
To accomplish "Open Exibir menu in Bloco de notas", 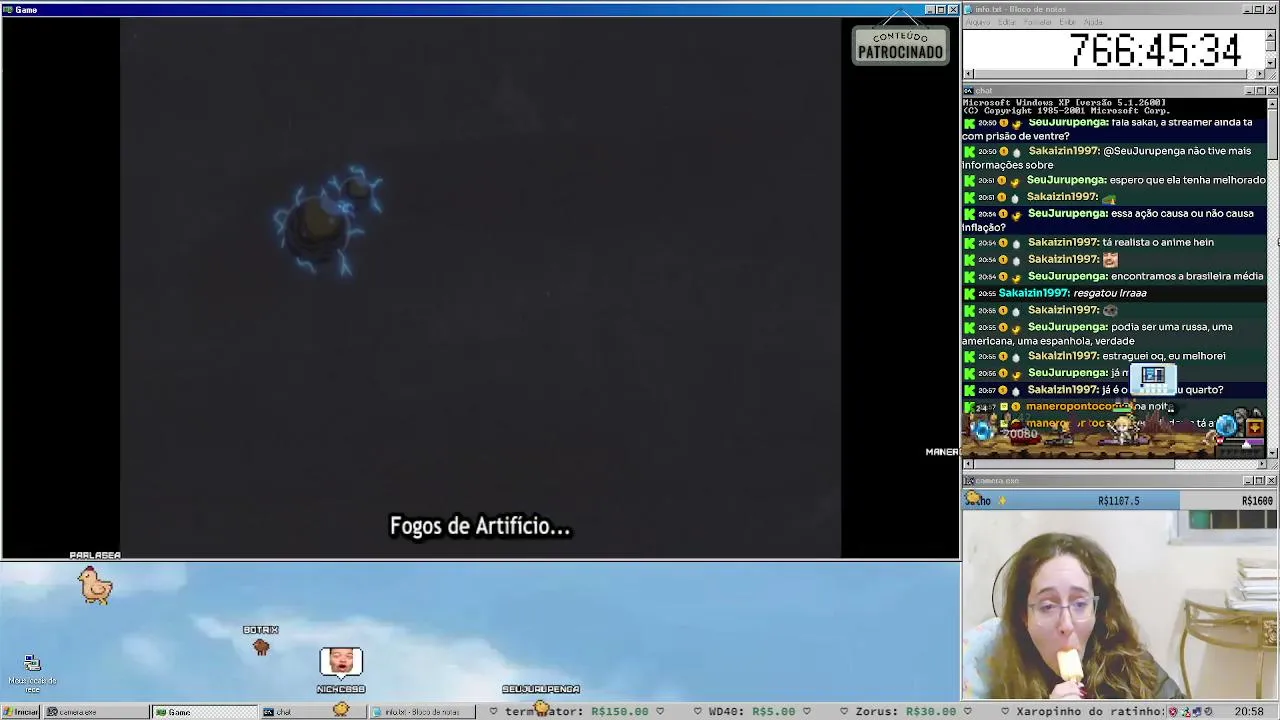I will (1067, 22).
